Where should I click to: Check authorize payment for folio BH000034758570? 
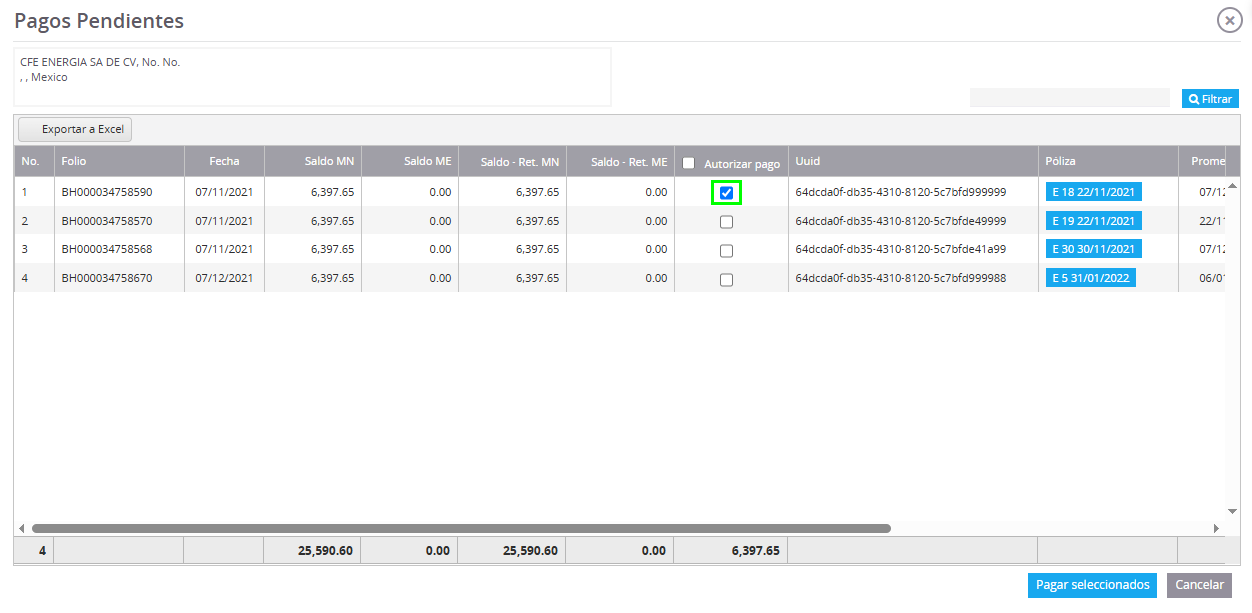pos(726,222)
